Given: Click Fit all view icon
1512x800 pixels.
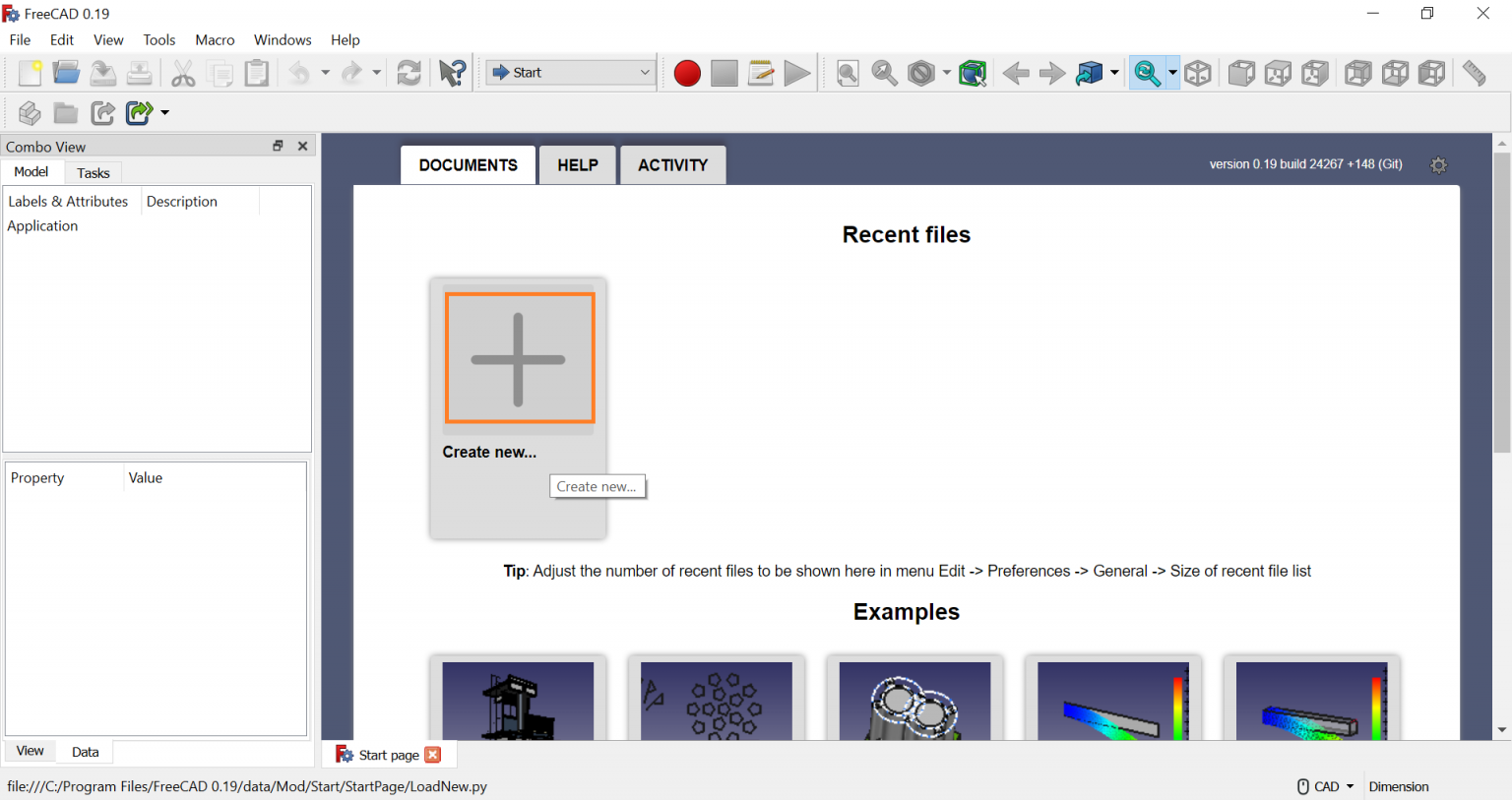Looking at the screenshot, I should click(848, 73).
